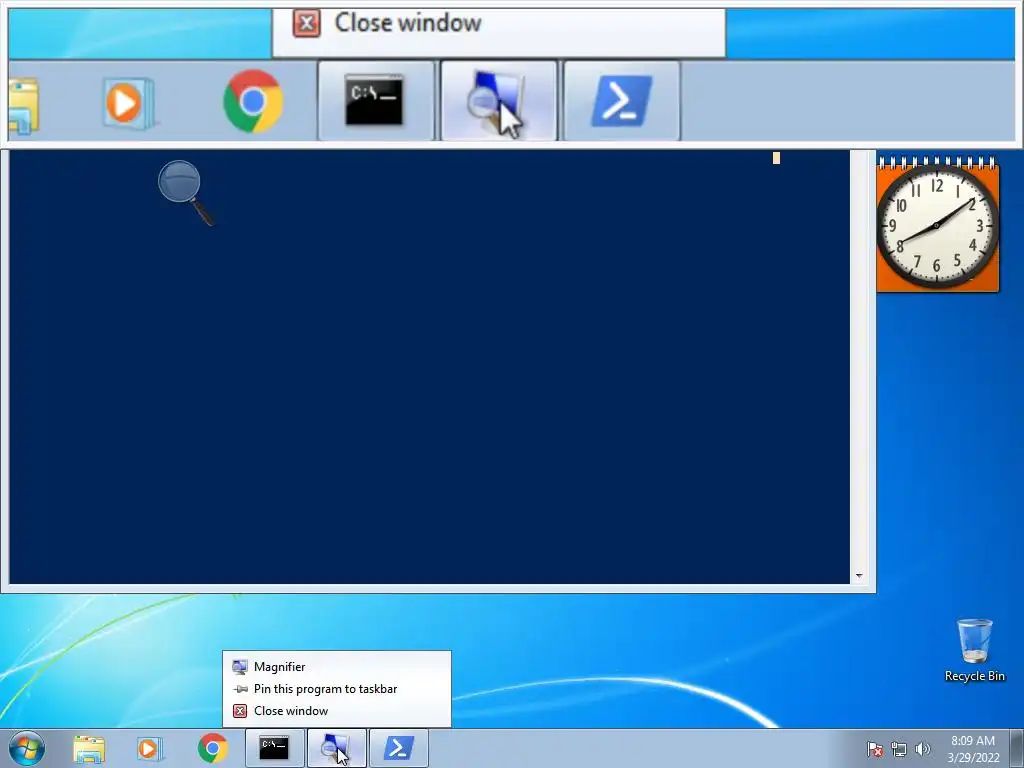Click the Show desktop button at taskbar edge

(1017, 749)
